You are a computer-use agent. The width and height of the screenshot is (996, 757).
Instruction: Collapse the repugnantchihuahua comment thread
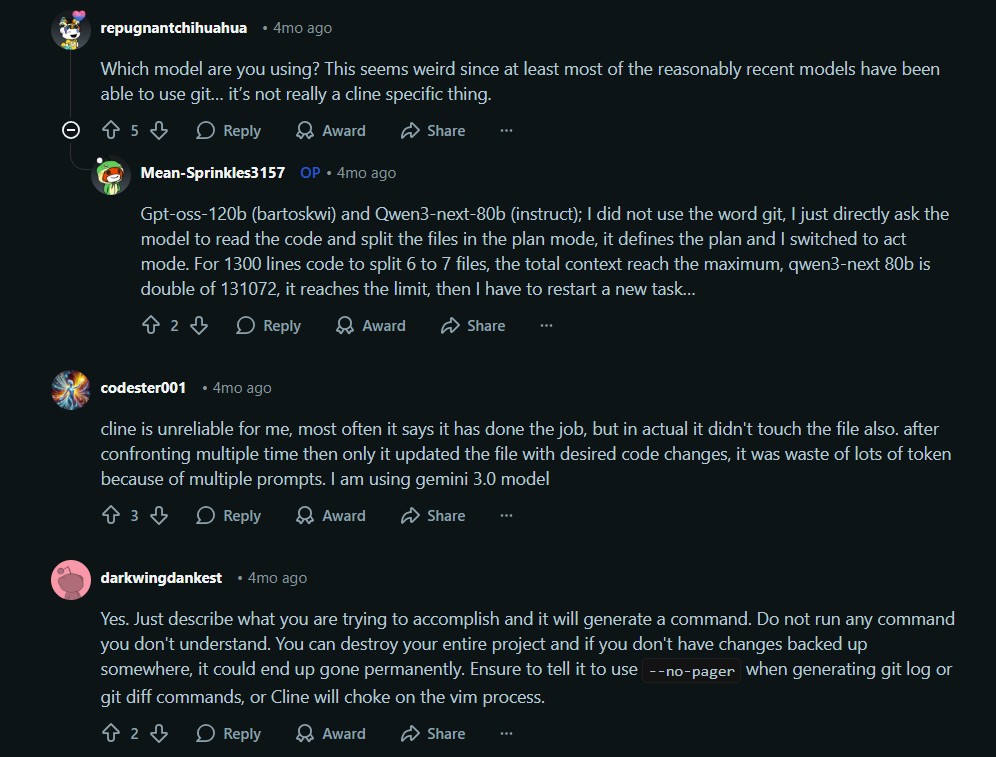click(x=71, y=130)
